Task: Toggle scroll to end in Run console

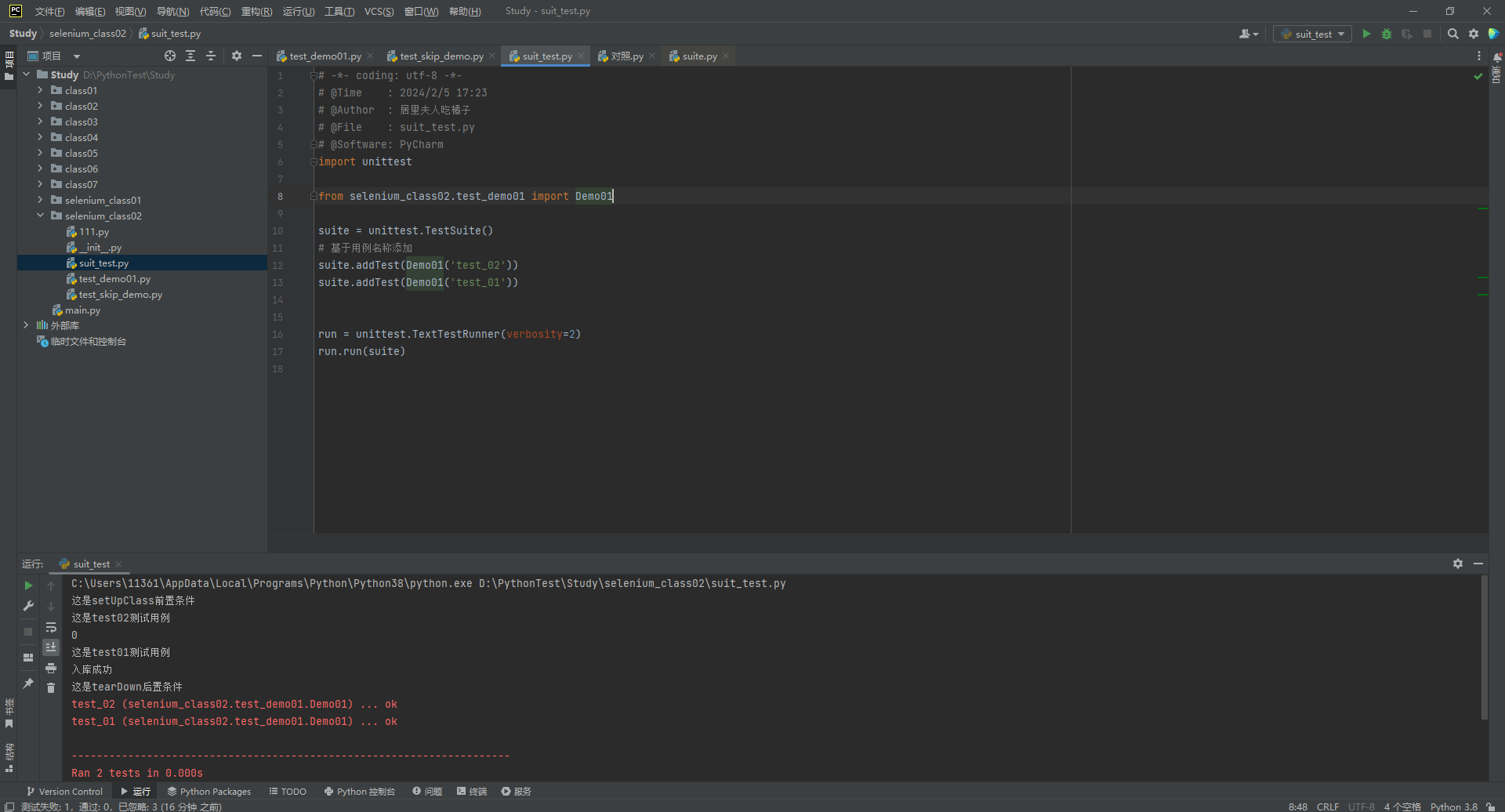Action: click(x=51, y=647)
